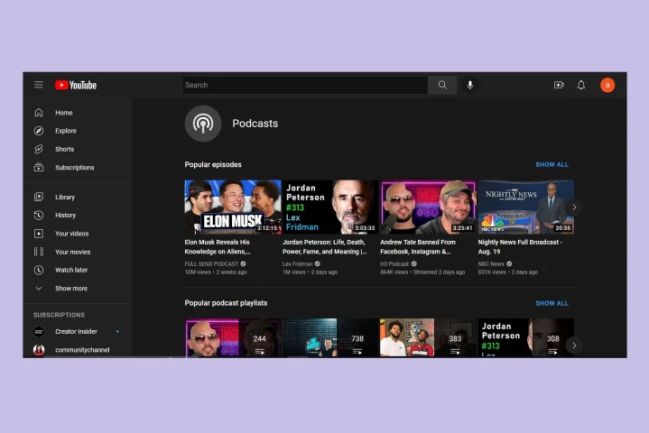Click the Watch later clock icon
The image size is (649, 433).
click(38, 270)
